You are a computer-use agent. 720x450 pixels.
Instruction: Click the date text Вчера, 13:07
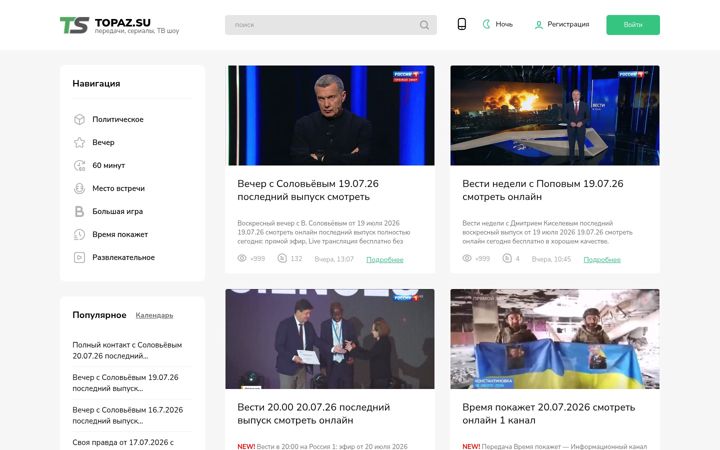pos(334,259)
